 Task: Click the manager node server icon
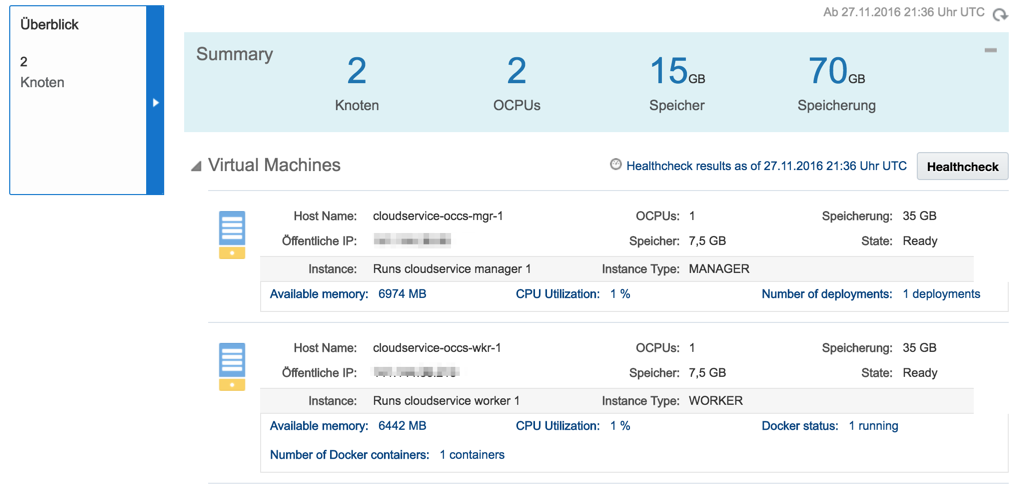click(232, 234)
